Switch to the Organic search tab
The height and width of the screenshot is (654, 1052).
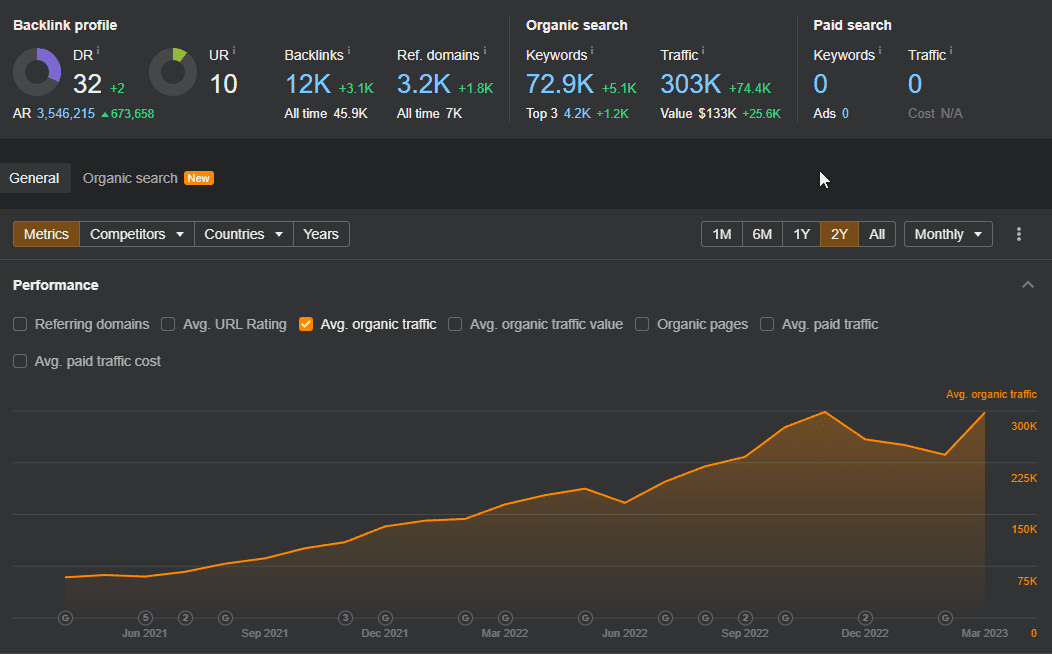point(130,178)
